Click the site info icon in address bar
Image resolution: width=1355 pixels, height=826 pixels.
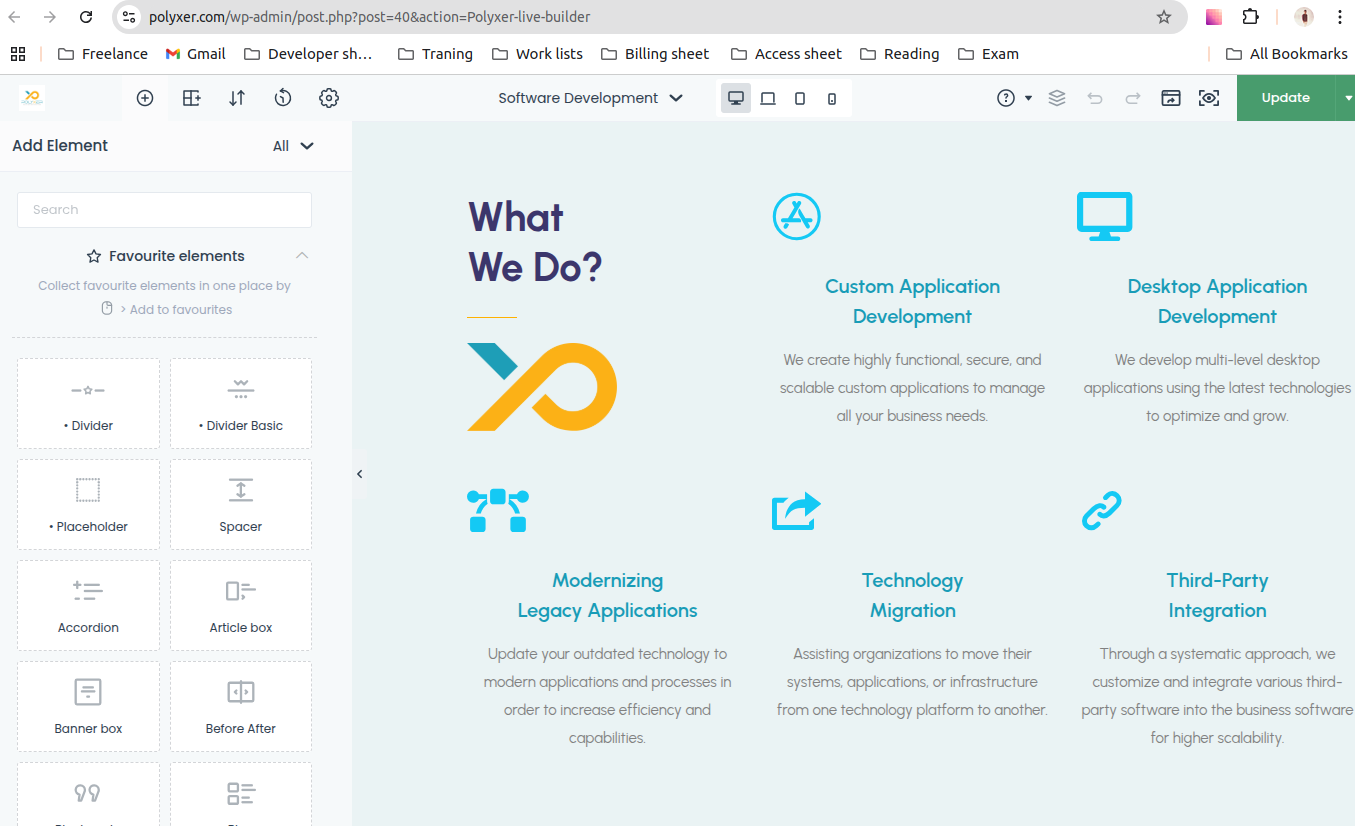tap(128, 17)
